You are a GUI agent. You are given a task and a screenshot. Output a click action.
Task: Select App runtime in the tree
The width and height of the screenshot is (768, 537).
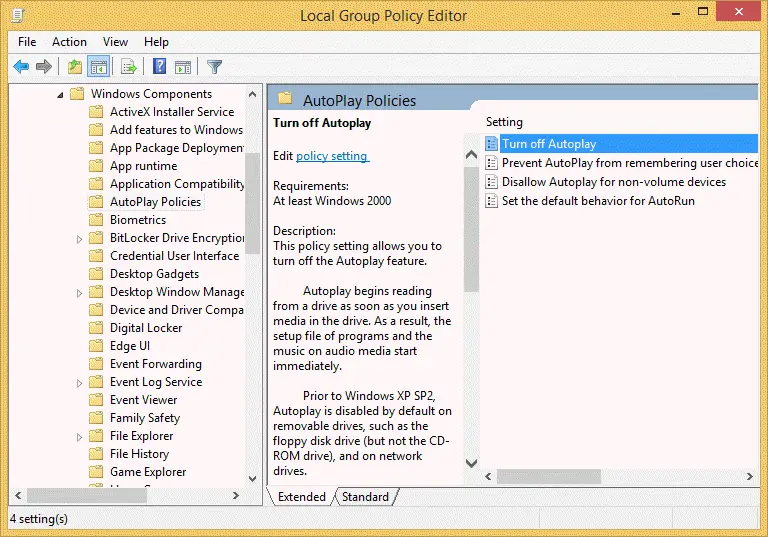point(144,166)
